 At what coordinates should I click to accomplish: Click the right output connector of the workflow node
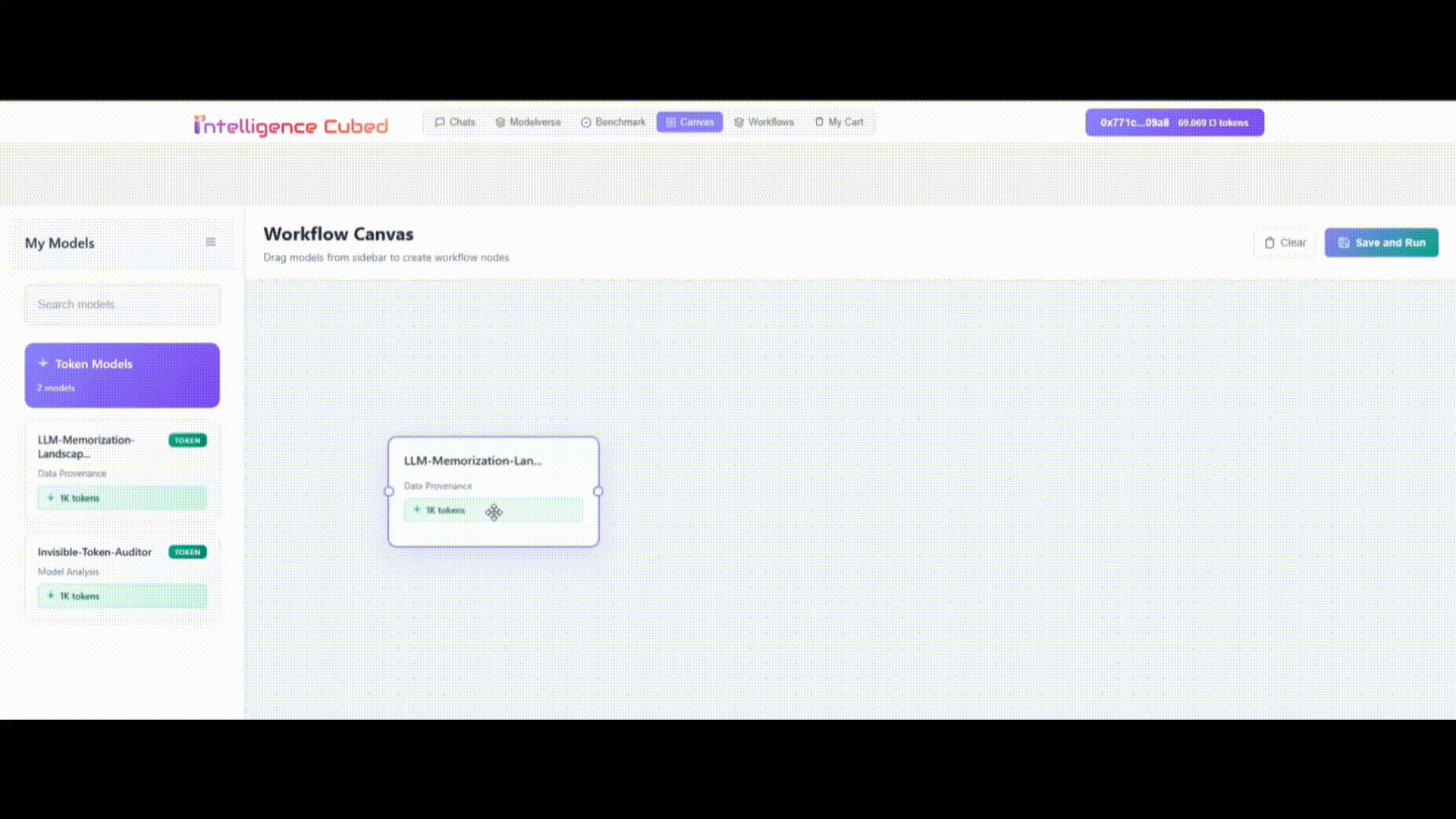point(598,491)
